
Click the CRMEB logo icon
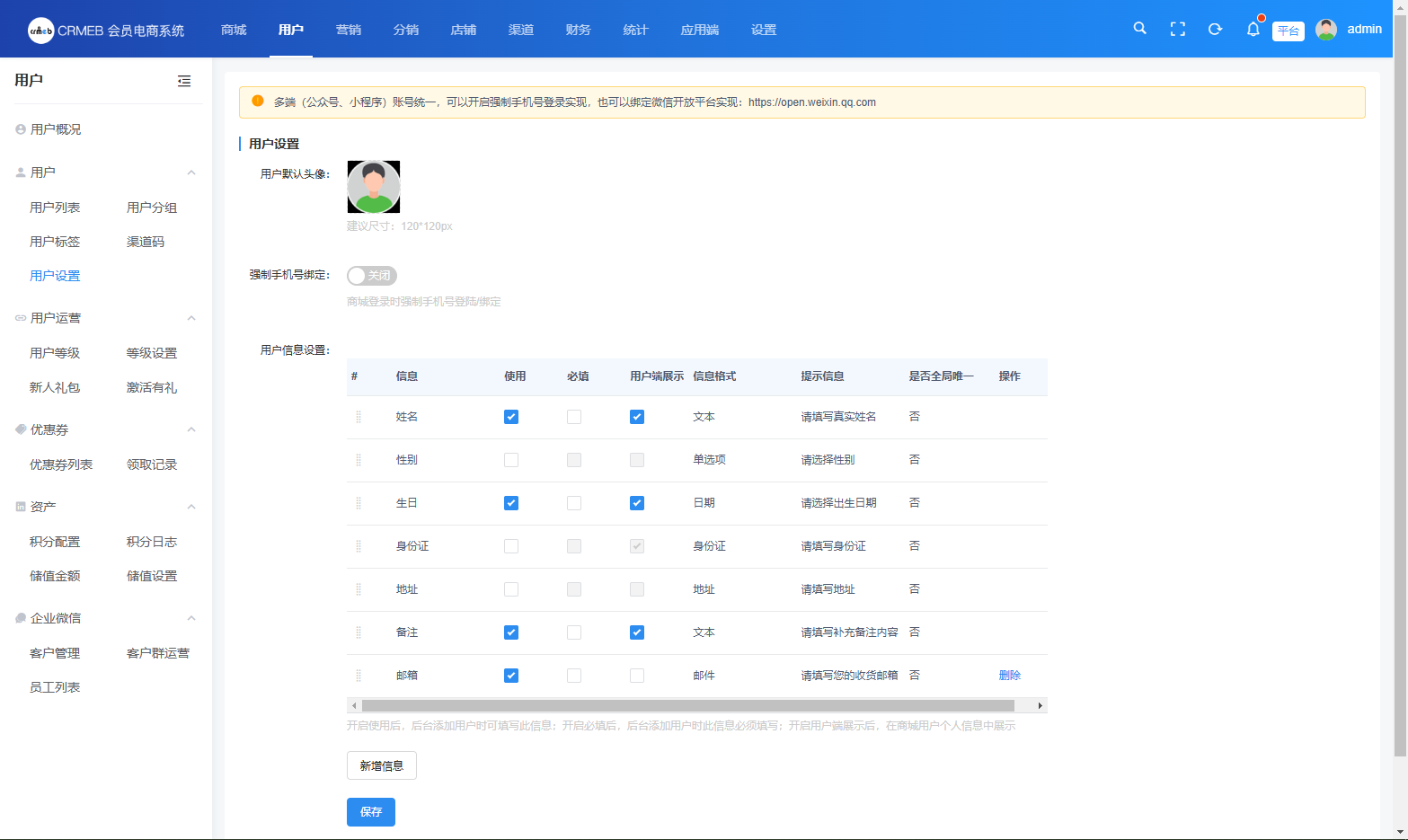40,31
